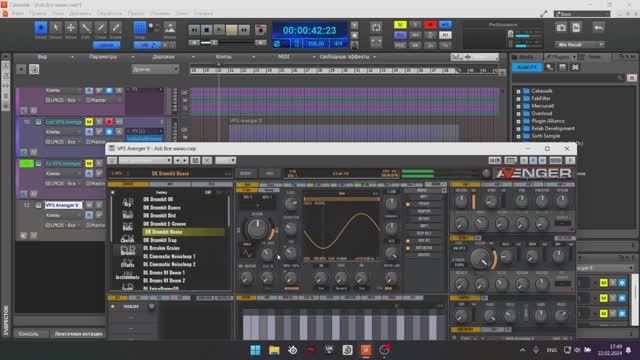Open the Другое track filter dropdown
Image resolution: width=640 pixels, height=360 pixels.
pyautogui.click(x=155, y=69)
